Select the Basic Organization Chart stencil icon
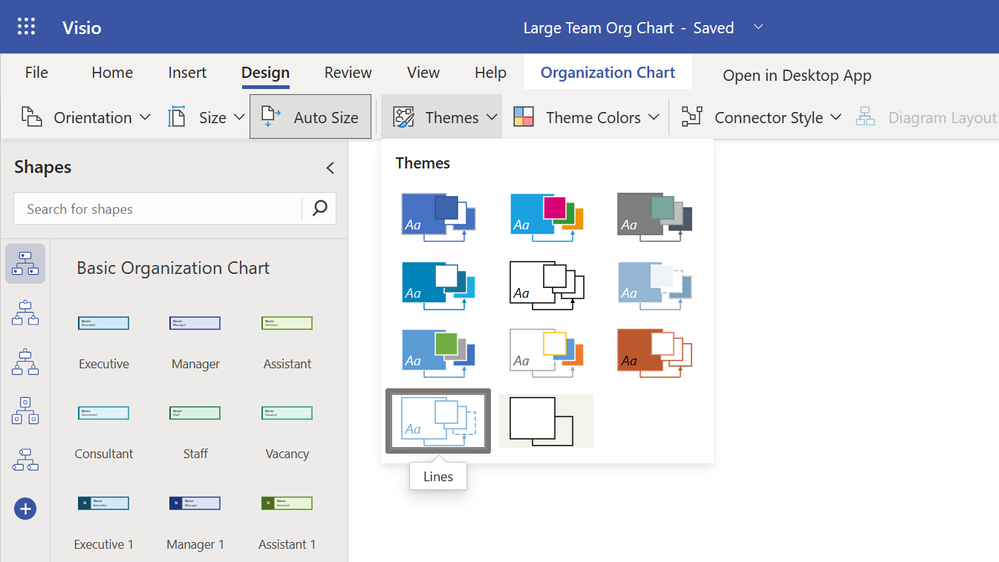This screenshot has height=562, width=999. (25, 264)
